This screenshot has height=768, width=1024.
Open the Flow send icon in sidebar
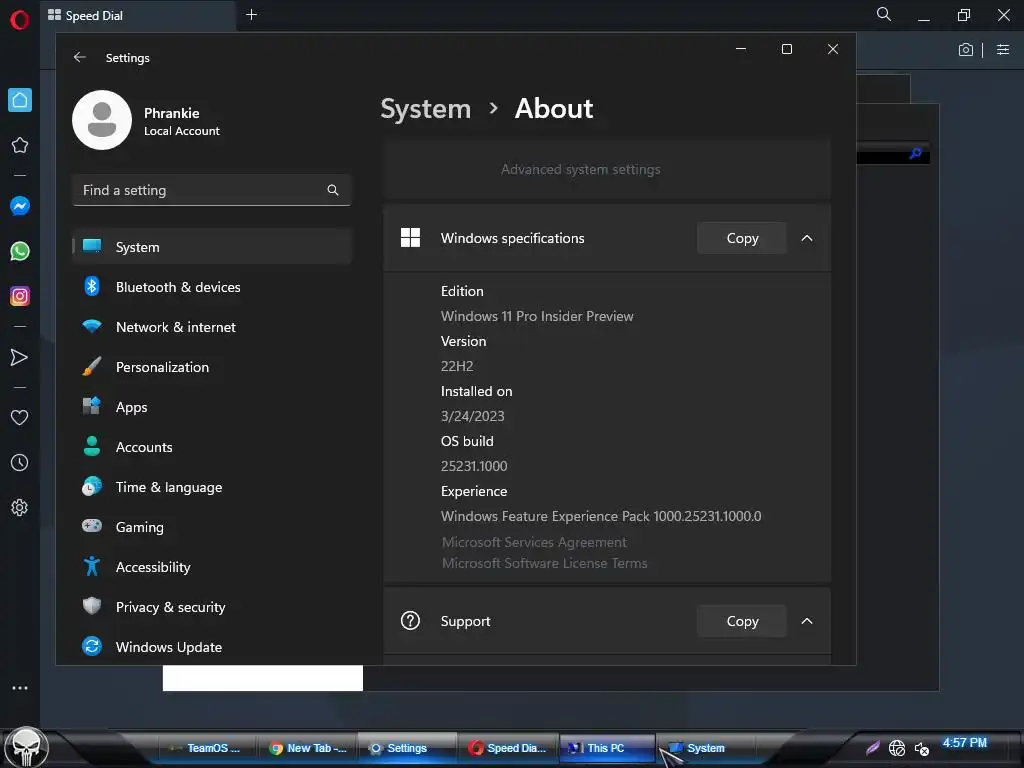pyautogui.click(x=20, y=357)
